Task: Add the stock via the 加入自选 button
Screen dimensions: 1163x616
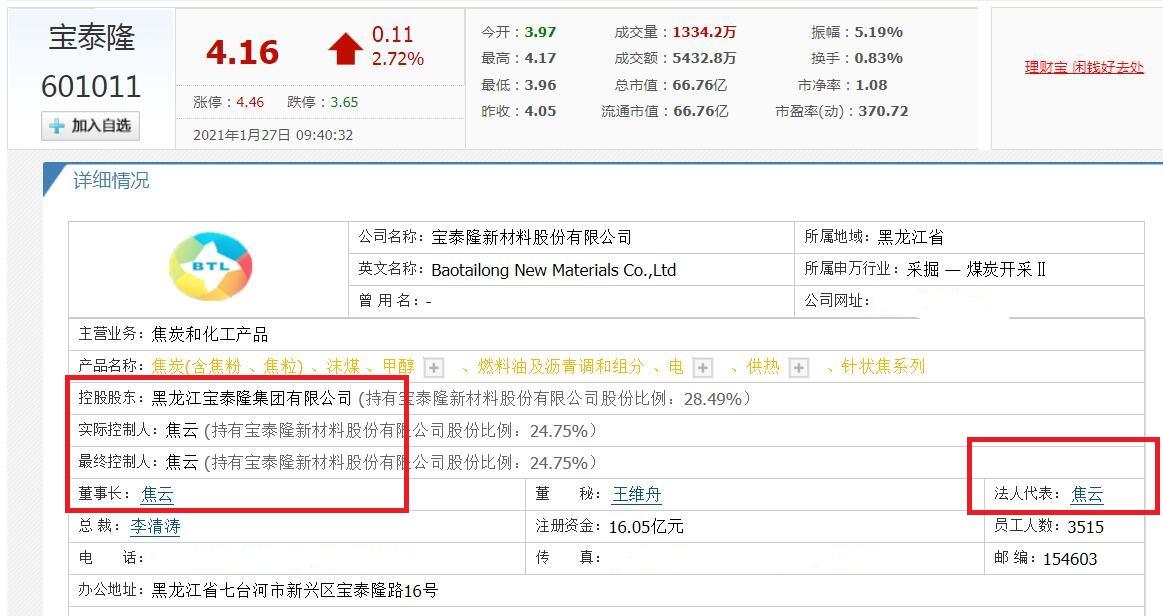Action: click(x=90, y=126)
